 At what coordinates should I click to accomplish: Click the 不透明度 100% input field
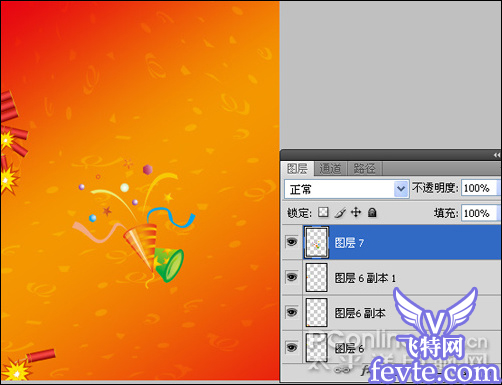479,188
